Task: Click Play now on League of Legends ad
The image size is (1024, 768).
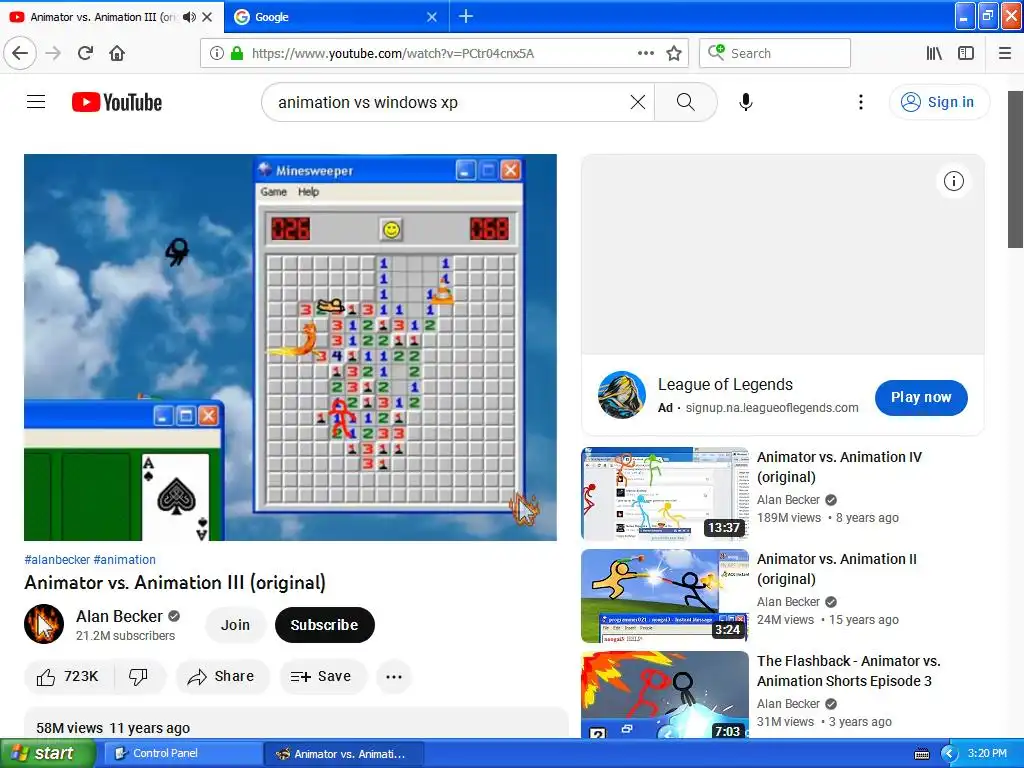Action: click(921, 397)
